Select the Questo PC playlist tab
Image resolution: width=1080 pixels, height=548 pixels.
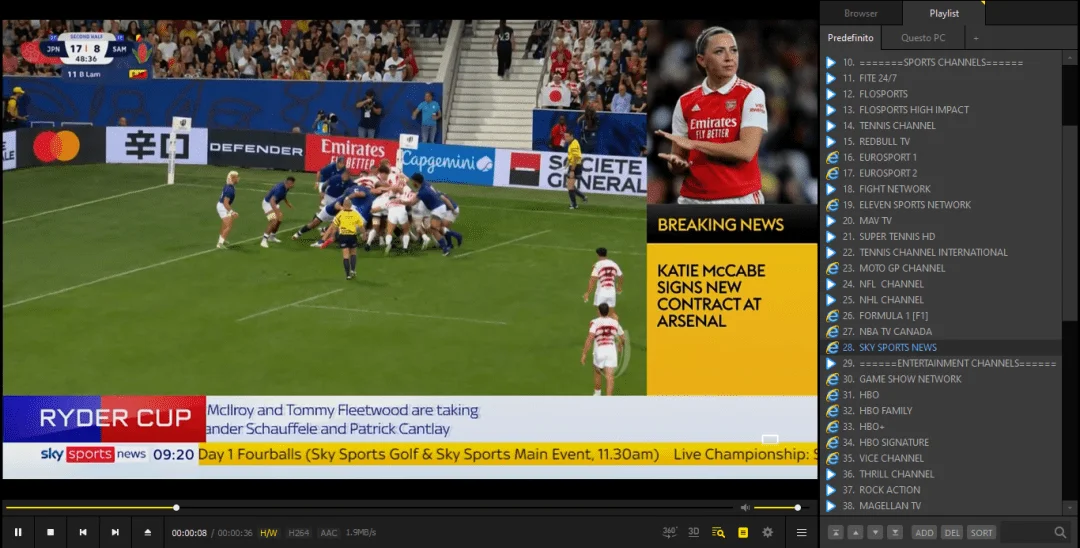[923, 38]
